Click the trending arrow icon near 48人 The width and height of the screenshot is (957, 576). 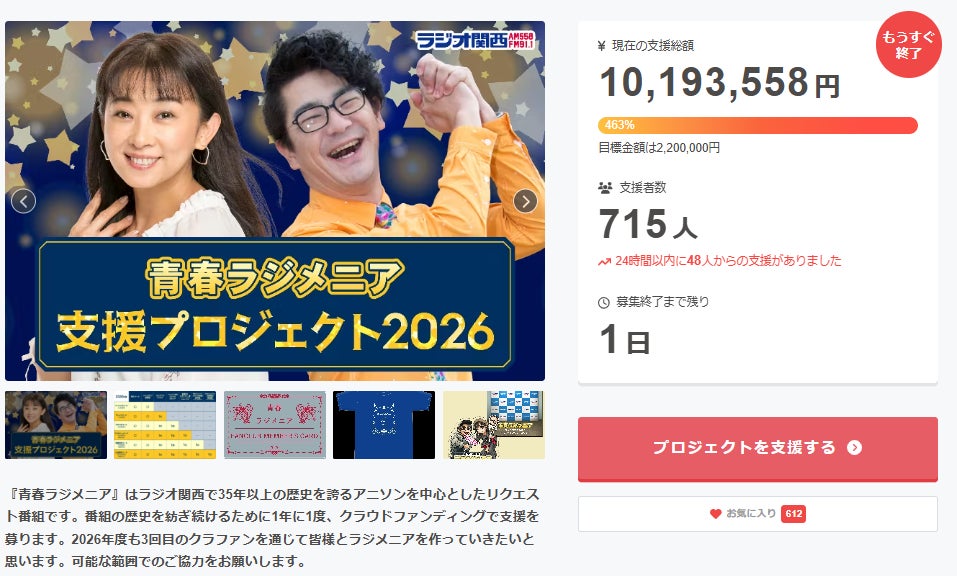click(604, 261)
